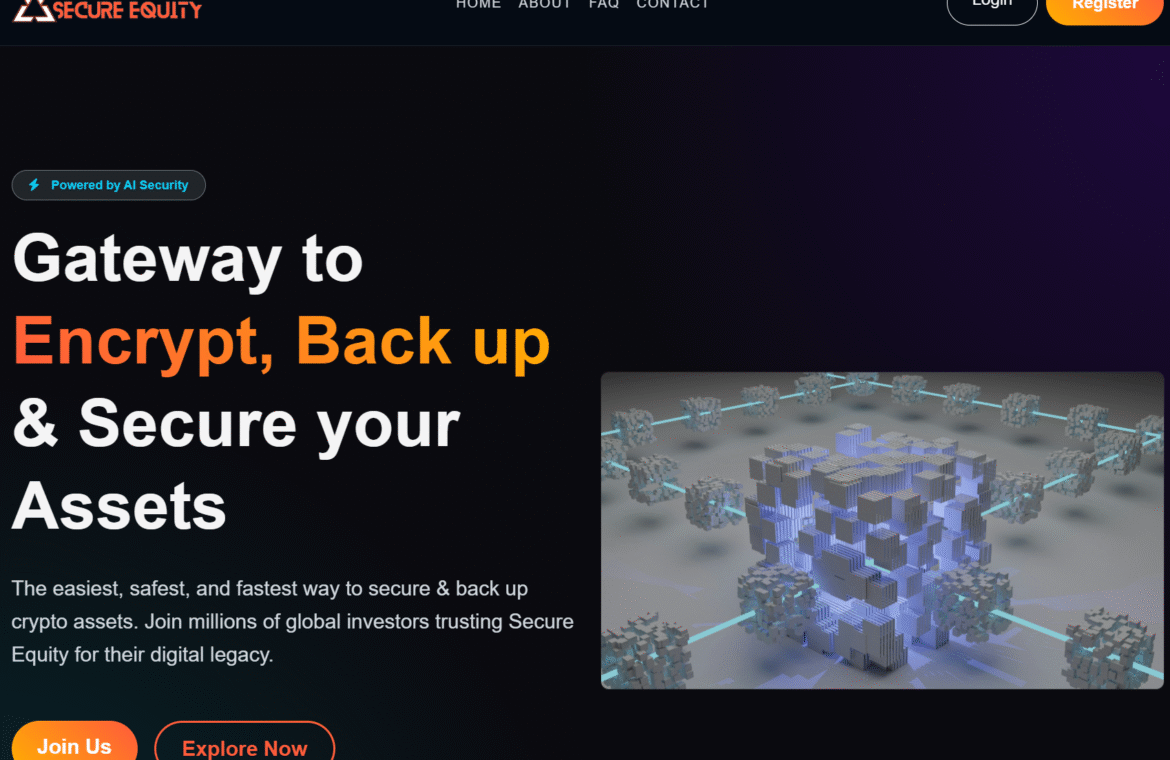The width and height of the screenshot is (1170, 760).
Task: Click the orange Register button
Action: click(x=1105, y=7)
